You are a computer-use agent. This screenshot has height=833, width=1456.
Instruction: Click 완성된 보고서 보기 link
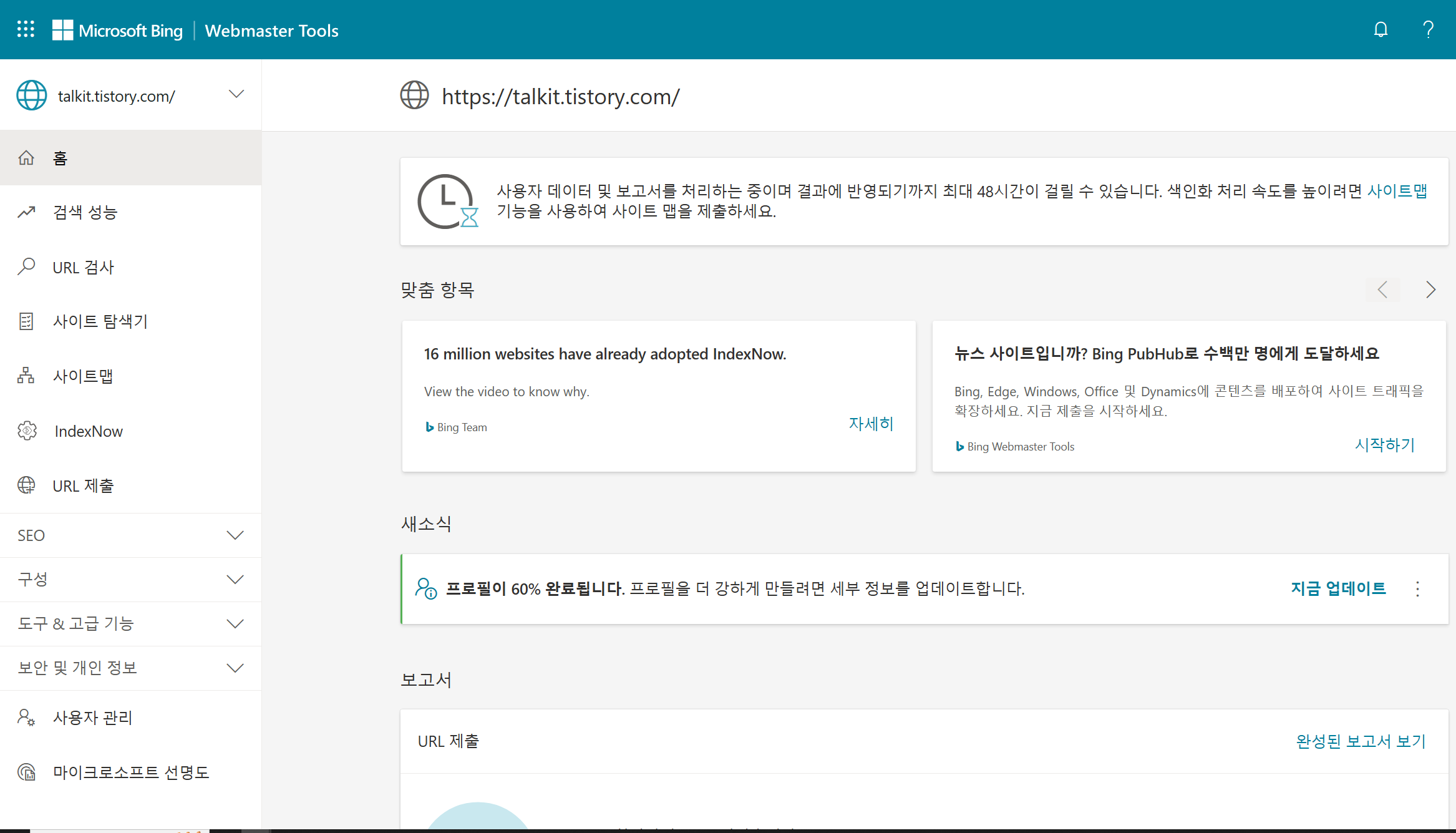(1361, 741)
